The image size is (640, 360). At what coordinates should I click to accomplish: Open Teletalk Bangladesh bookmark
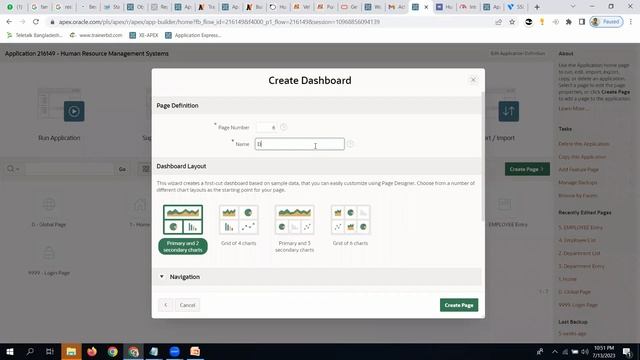pyautogui.click(x=34, y=35)
